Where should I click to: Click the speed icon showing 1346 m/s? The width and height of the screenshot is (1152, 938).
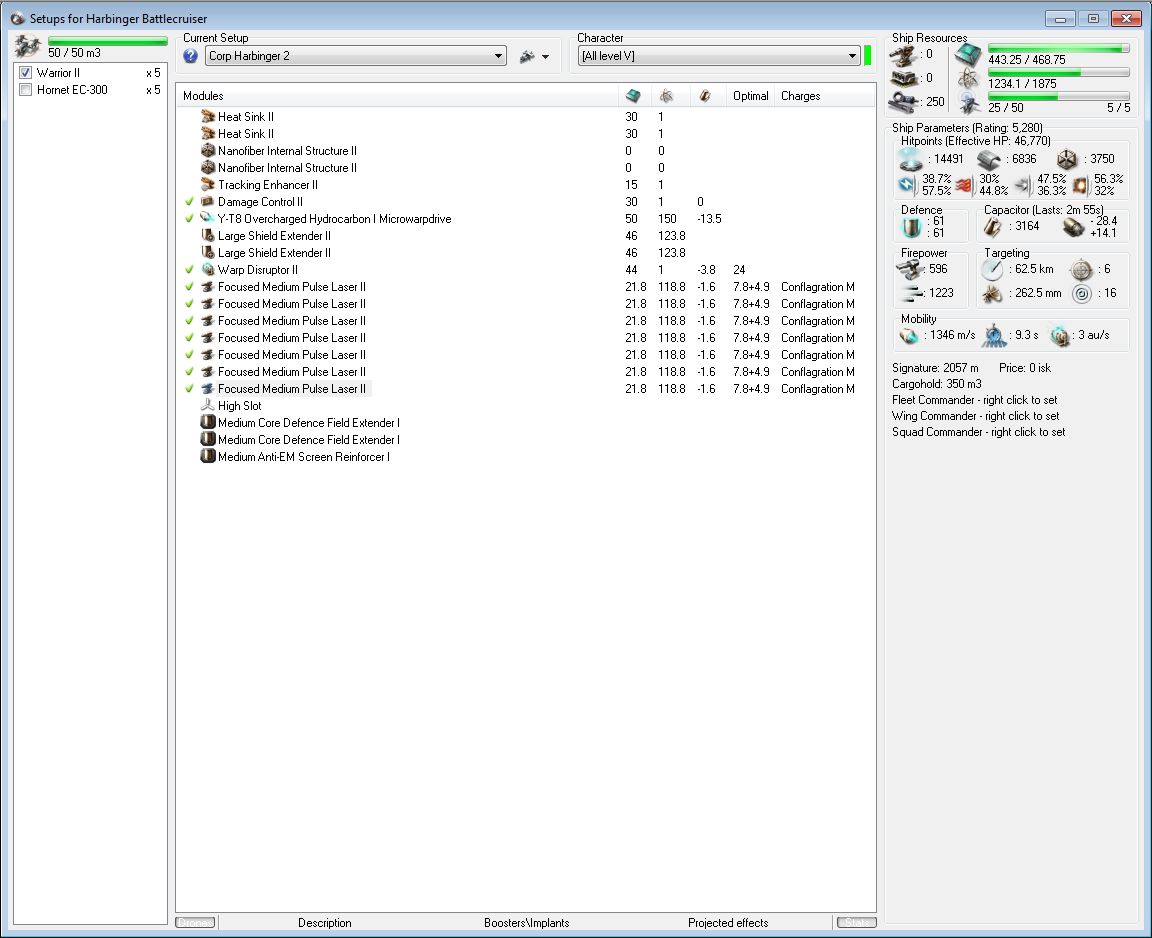coord(910,336)
